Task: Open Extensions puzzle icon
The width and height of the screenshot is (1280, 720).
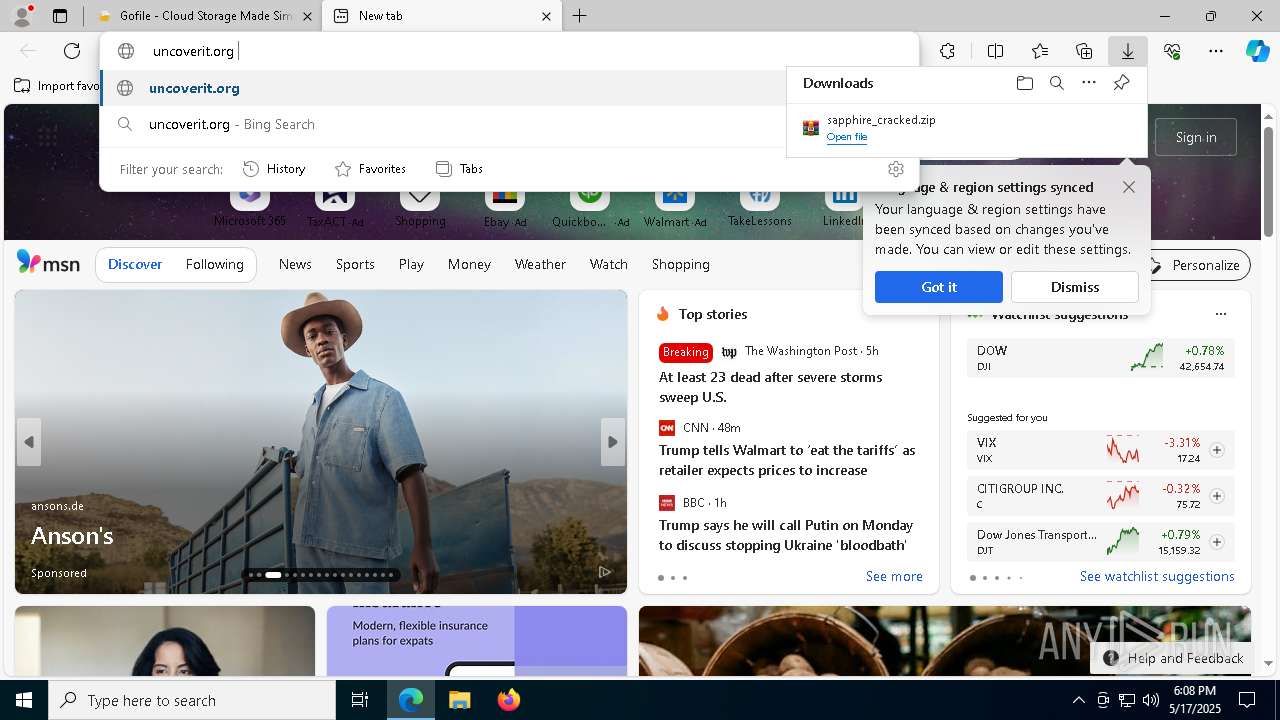Action: click(947, 51)
